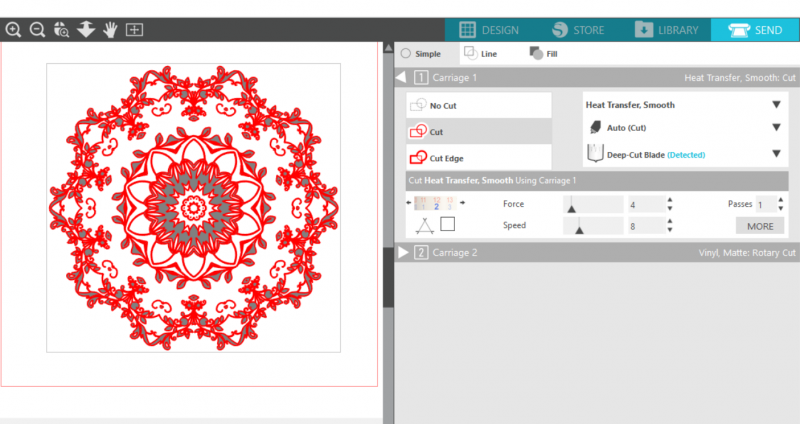Select the drag zoom arrows tool

(86, 29)
